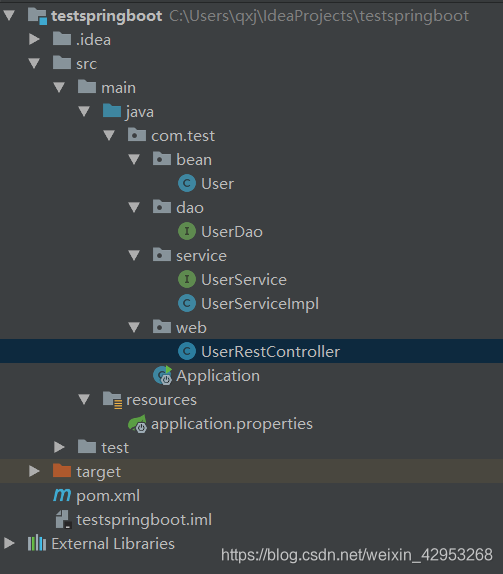Collapse the resources folder arrow
This screenshot has width=503, height=574.
(x=84, y=399)
